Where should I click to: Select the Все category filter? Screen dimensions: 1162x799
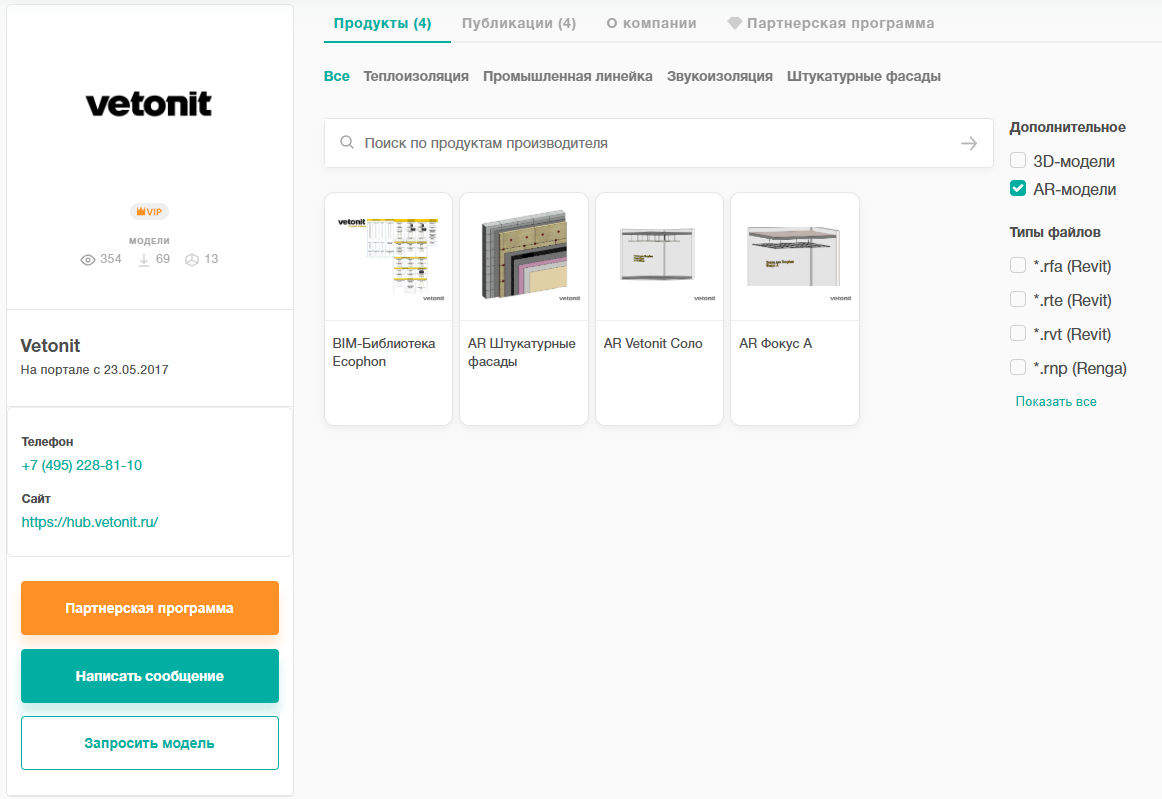point(336,76)
